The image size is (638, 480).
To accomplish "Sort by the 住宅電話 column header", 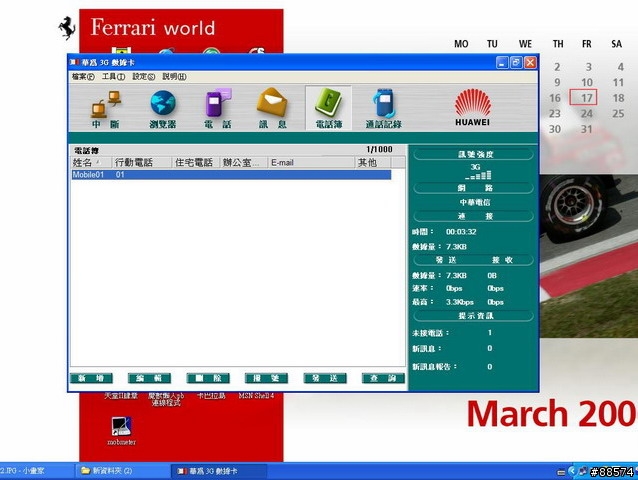I will point(196,163).
